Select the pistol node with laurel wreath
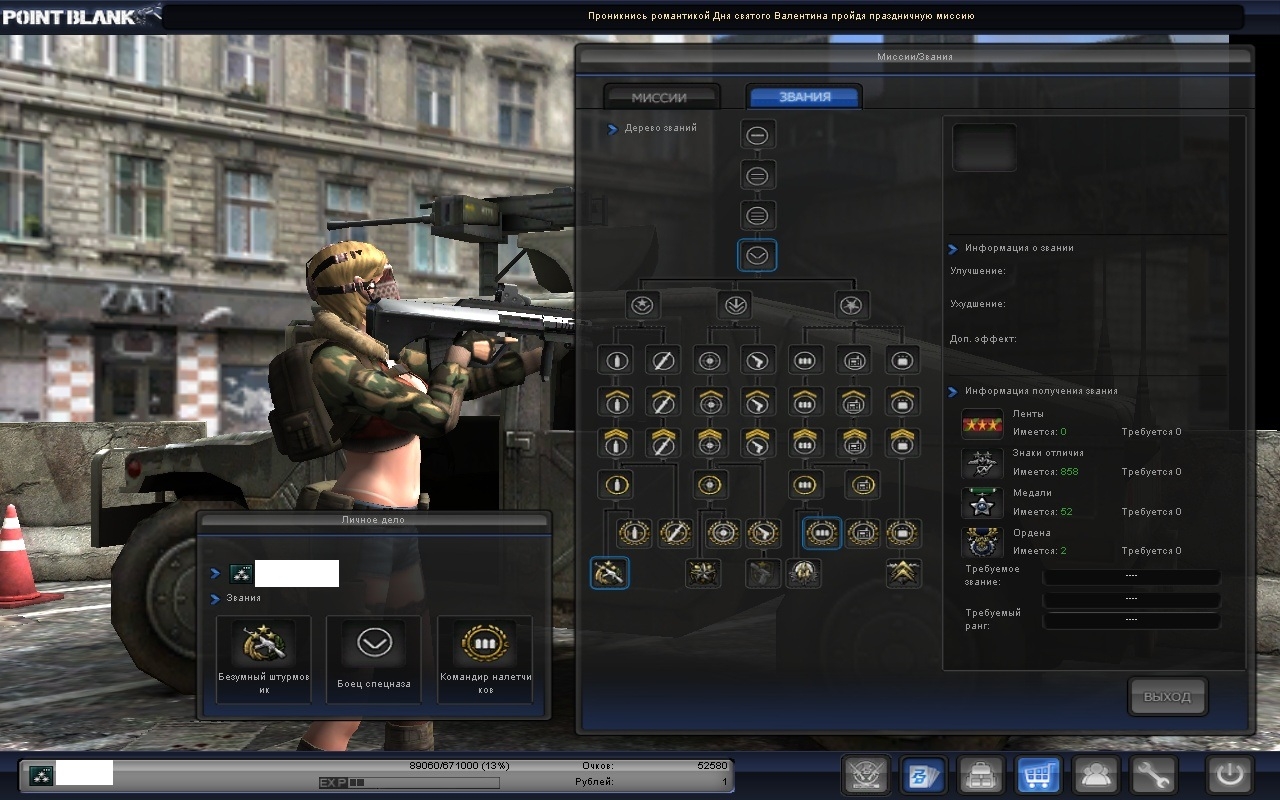1280x800 pixels. [x=764, y=533]
